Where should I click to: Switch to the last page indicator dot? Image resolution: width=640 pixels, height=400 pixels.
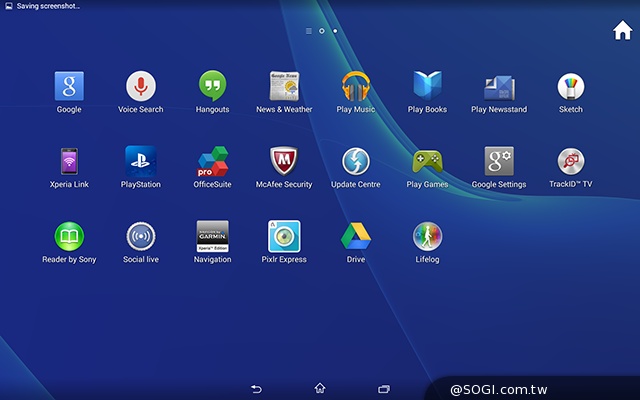[335, 31]
